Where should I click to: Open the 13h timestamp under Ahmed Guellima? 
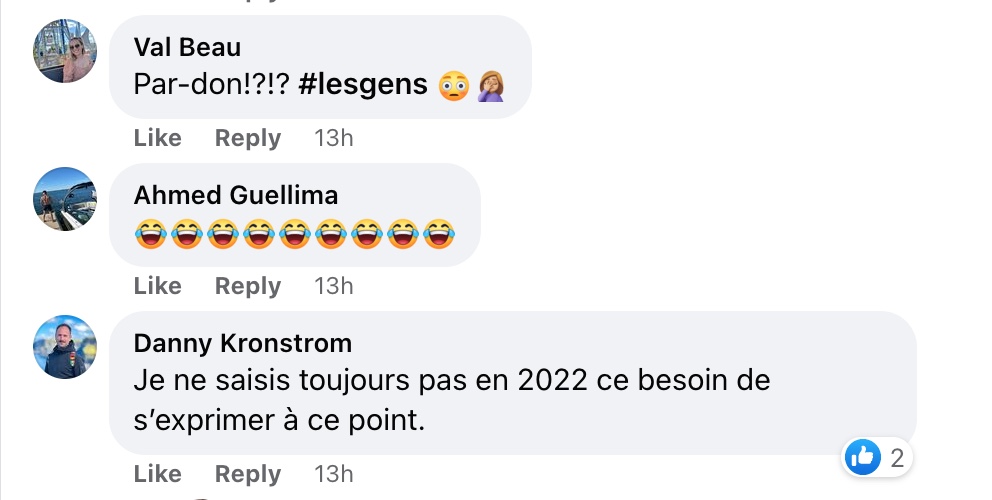333,286
